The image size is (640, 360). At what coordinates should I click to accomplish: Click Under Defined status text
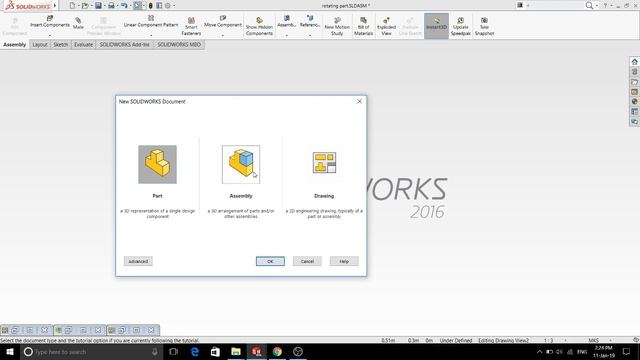(x=456, y=340)
